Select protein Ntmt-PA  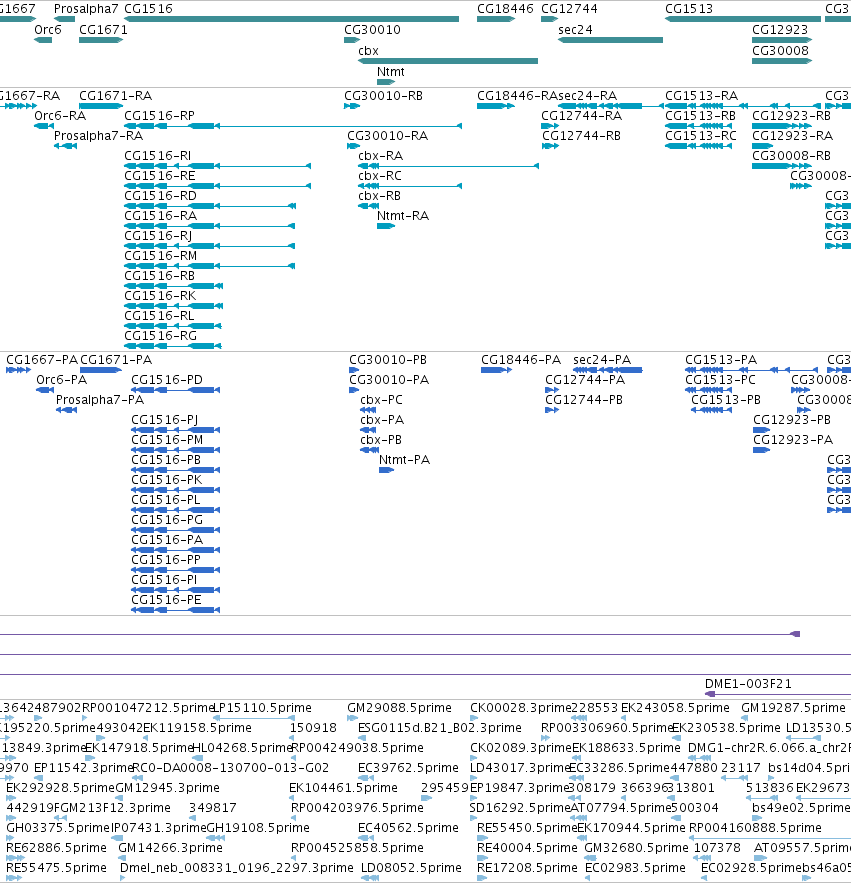tap(386, 470)
